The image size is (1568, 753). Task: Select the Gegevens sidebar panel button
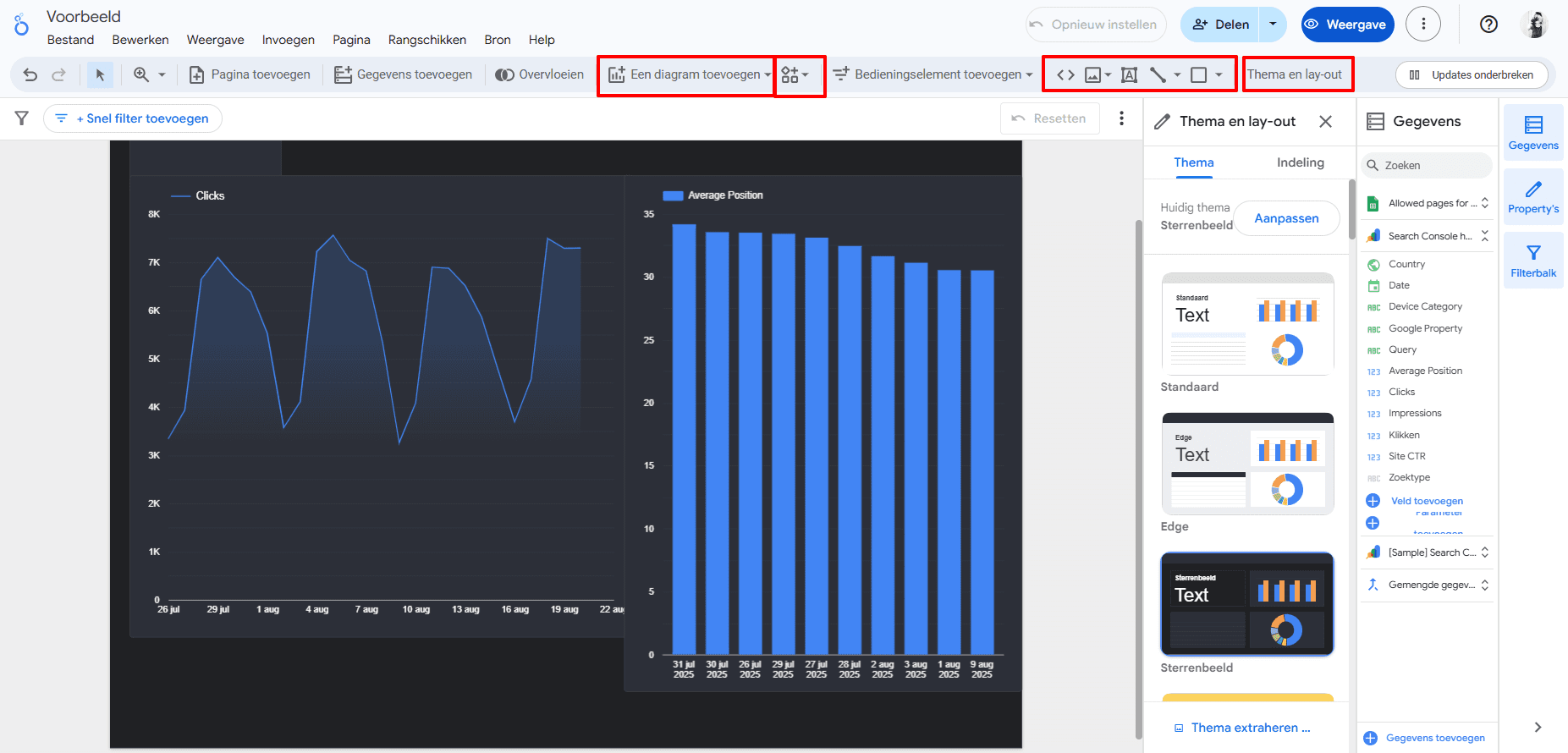[1533, 133]
